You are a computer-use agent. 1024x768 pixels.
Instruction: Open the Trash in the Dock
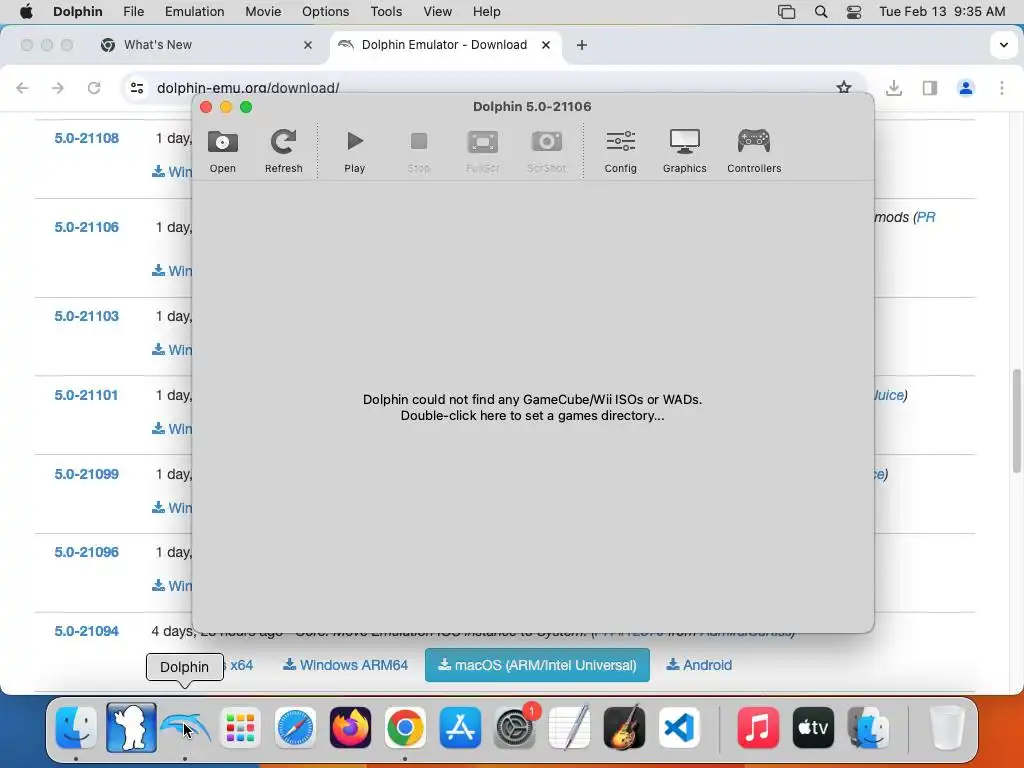tap(947, 728)
